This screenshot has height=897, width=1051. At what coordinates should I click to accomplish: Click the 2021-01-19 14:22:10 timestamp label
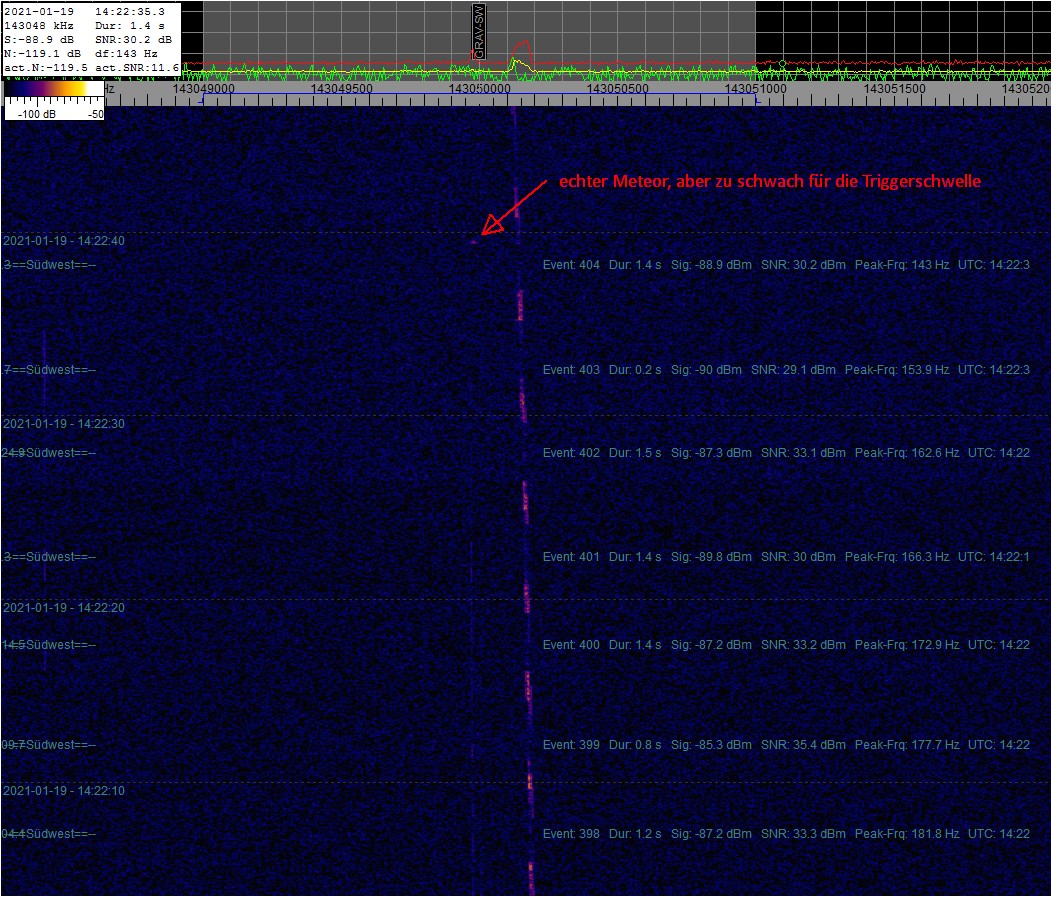click(64, 790)
